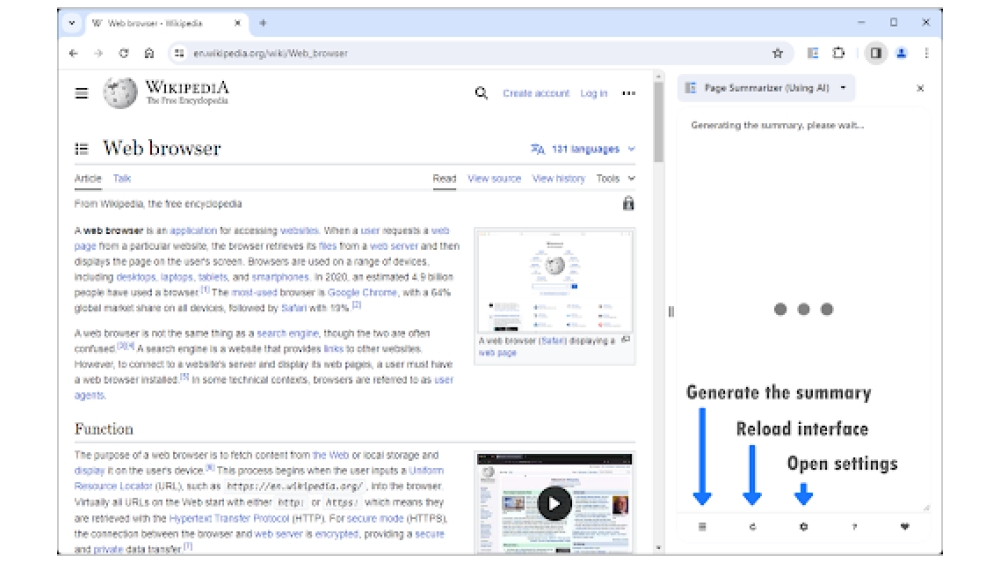This screenshot has width=1000, height=563.
Task: Click the encrypted link
Action: pos(337,534)
